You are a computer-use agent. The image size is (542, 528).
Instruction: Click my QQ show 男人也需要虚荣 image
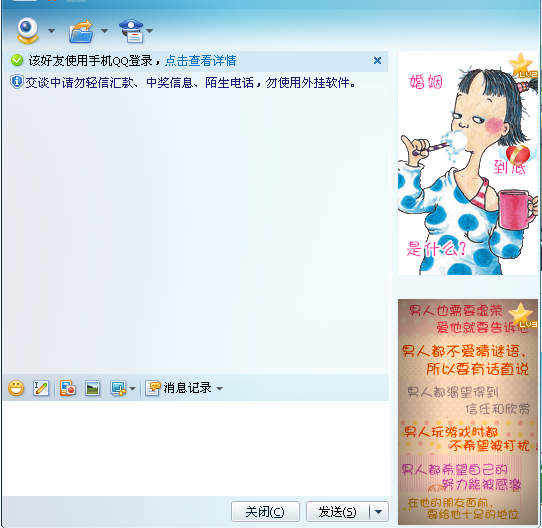pyautogui.click(x=468, y=412)
